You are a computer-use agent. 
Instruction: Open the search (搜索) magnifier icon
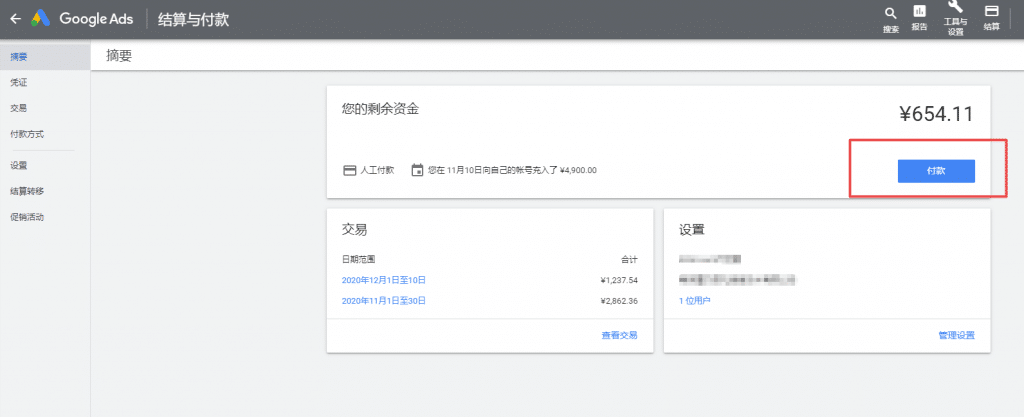891,13
